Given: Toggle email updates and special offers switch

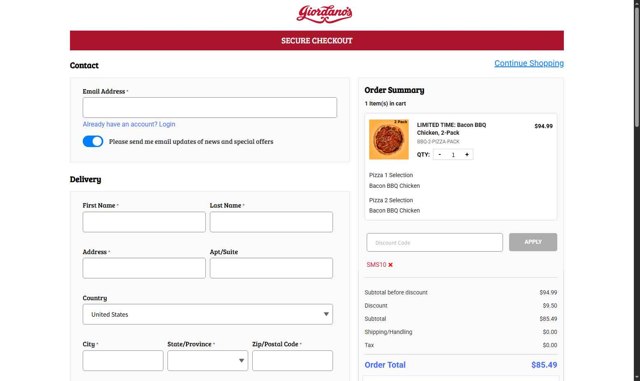Looking at the screenshot, I should coord(93,141).
